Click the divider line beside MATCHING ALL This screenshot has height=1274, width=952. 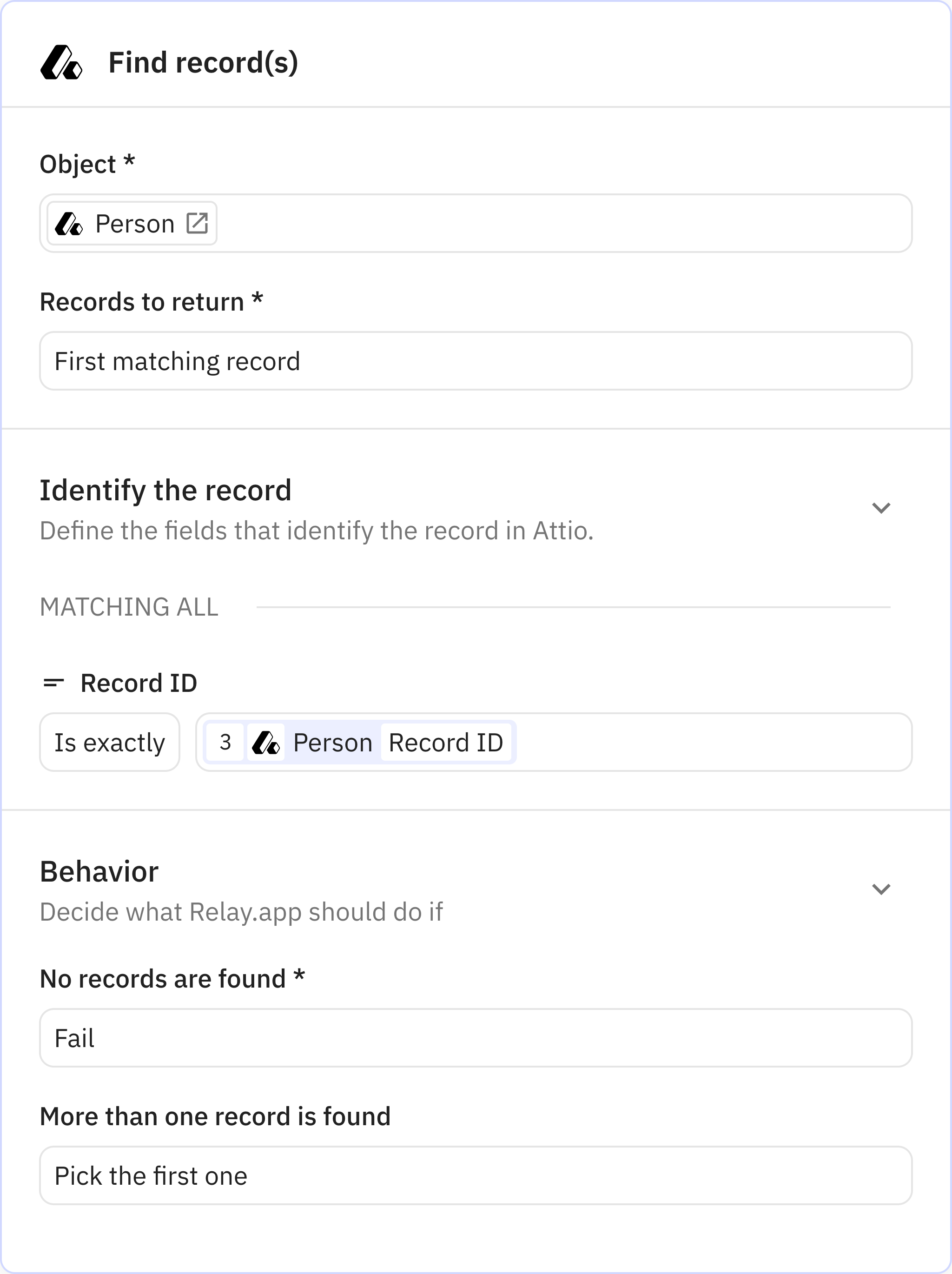coord(576,606)
